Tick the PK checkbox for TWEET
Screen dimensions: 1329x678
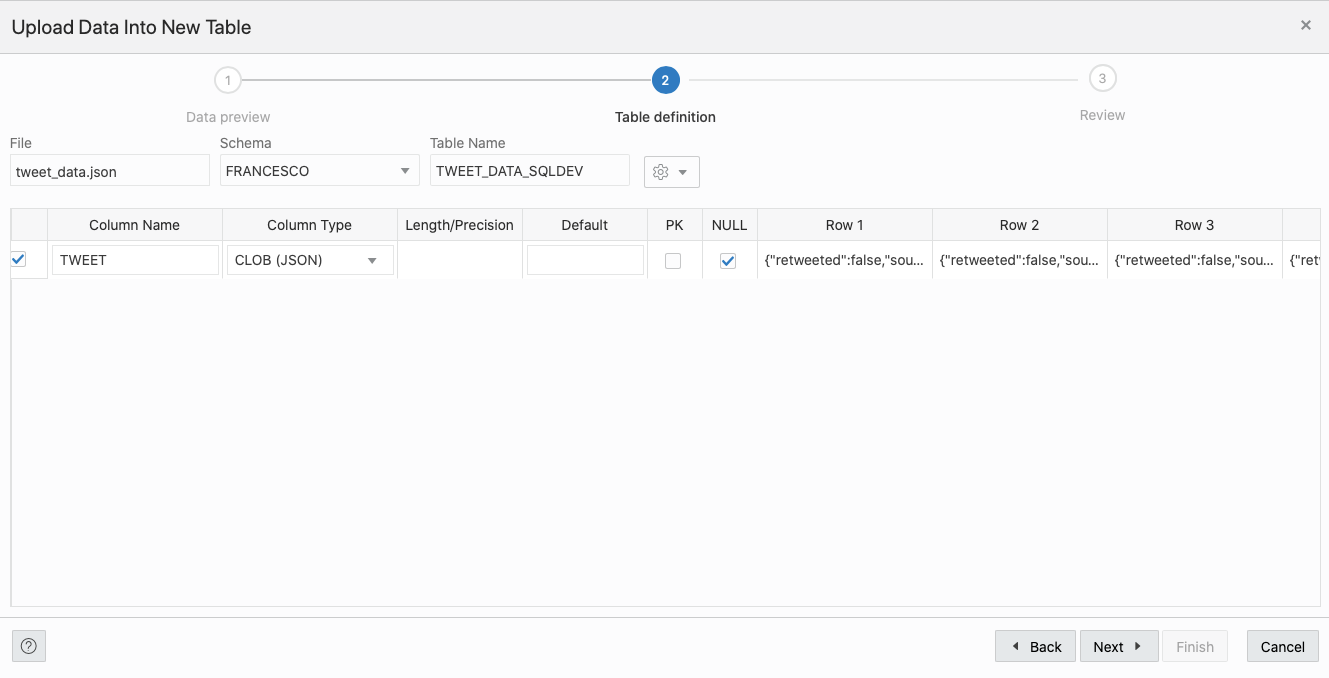point(673,261)
